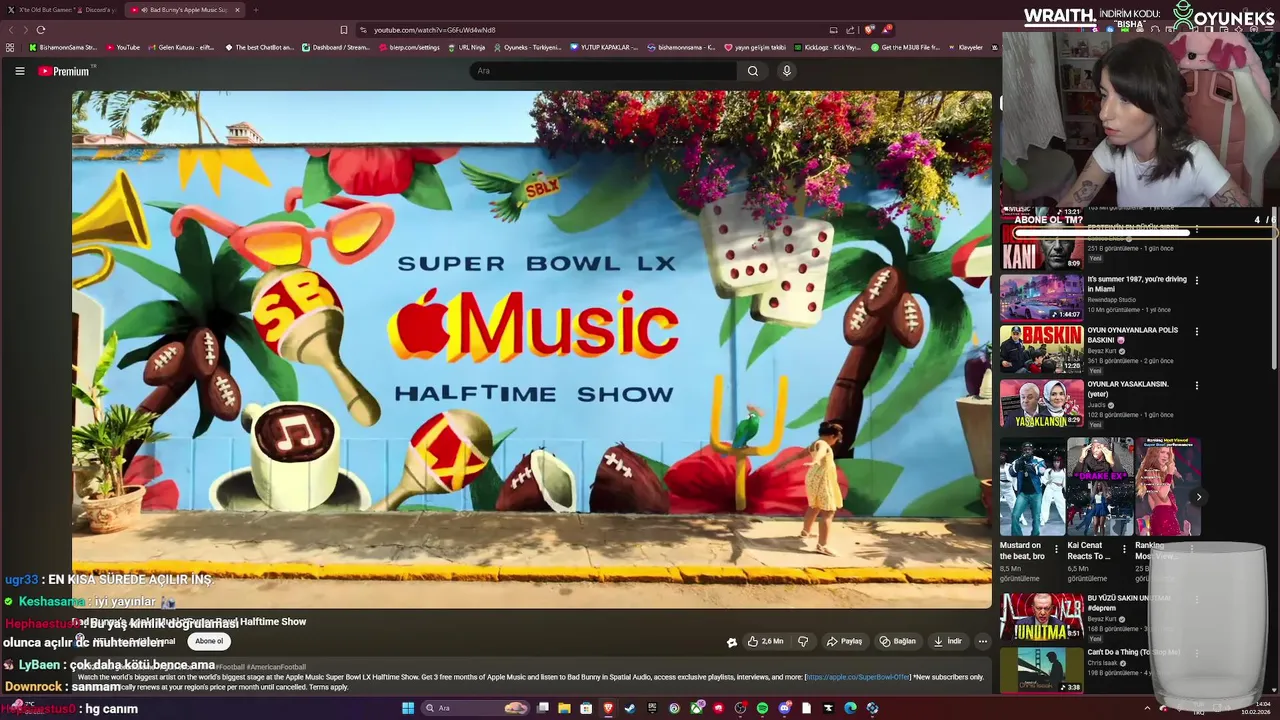Open the YouTube hamburger guide menu

coord(19,71)
